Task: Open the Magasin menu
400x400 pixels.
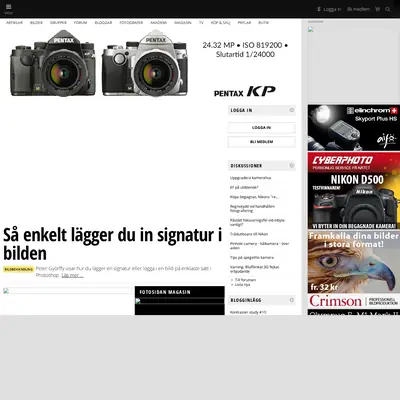Action: click(x=183, y=23)
